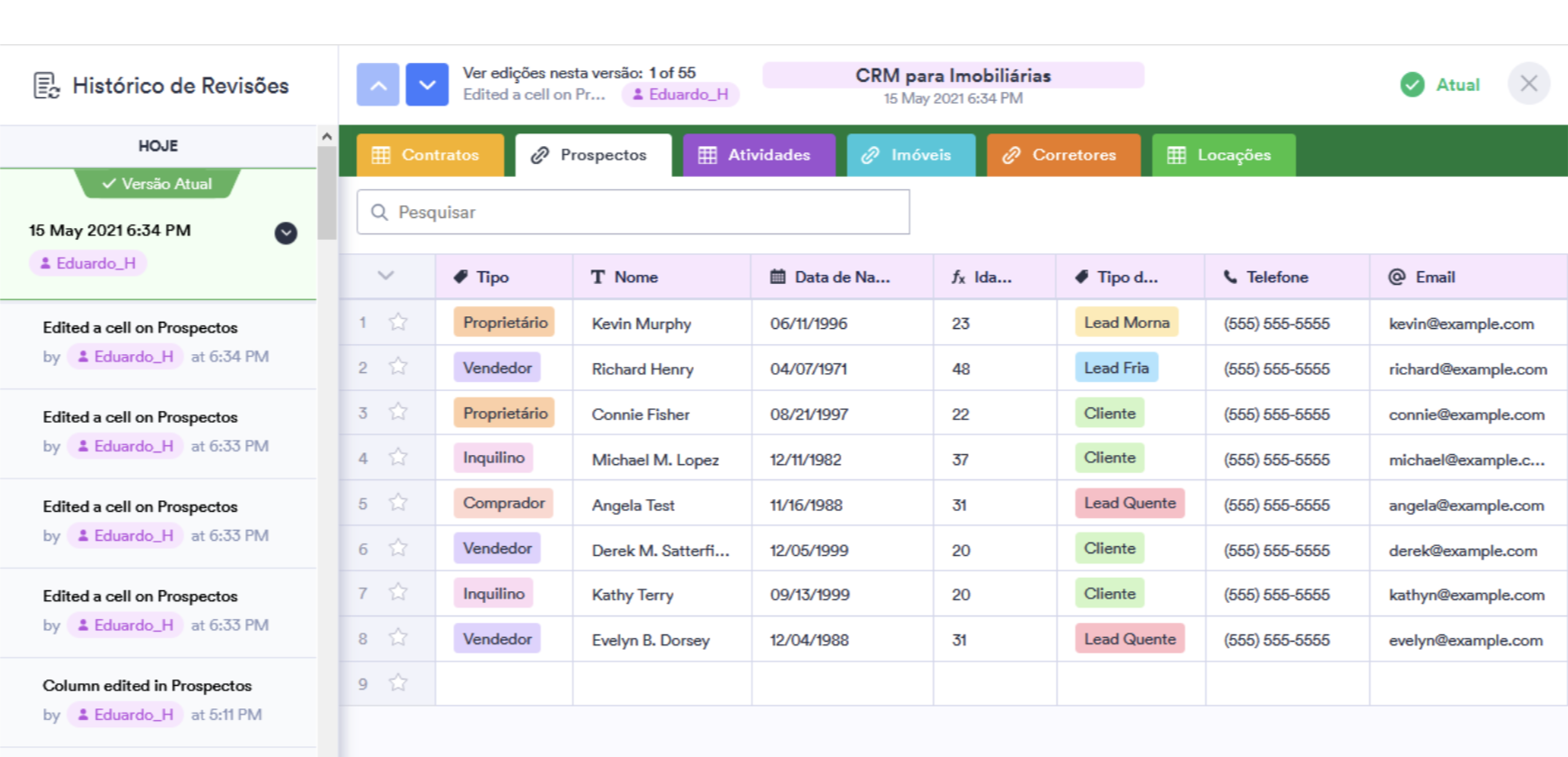Switch to the Prospectos tab
Screen dimensions: 1568x757
coord(593,155)
